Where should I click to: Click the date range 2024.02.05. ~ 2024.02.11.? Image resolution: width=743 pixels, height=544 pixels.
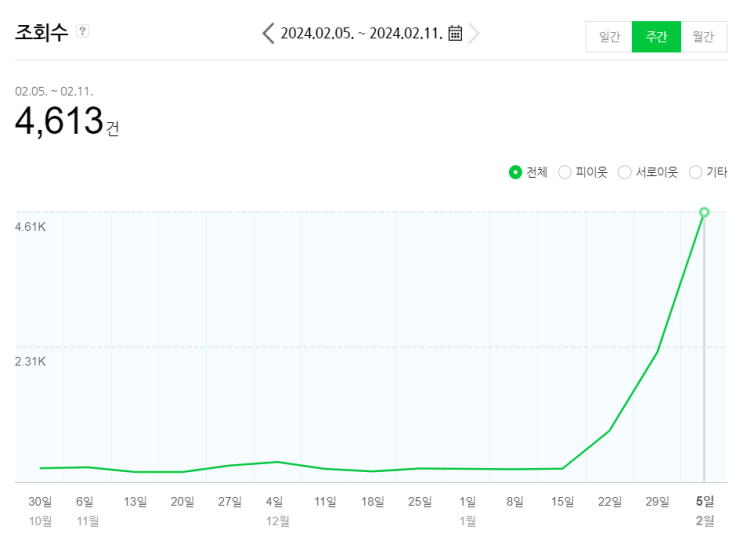[362, 34]
